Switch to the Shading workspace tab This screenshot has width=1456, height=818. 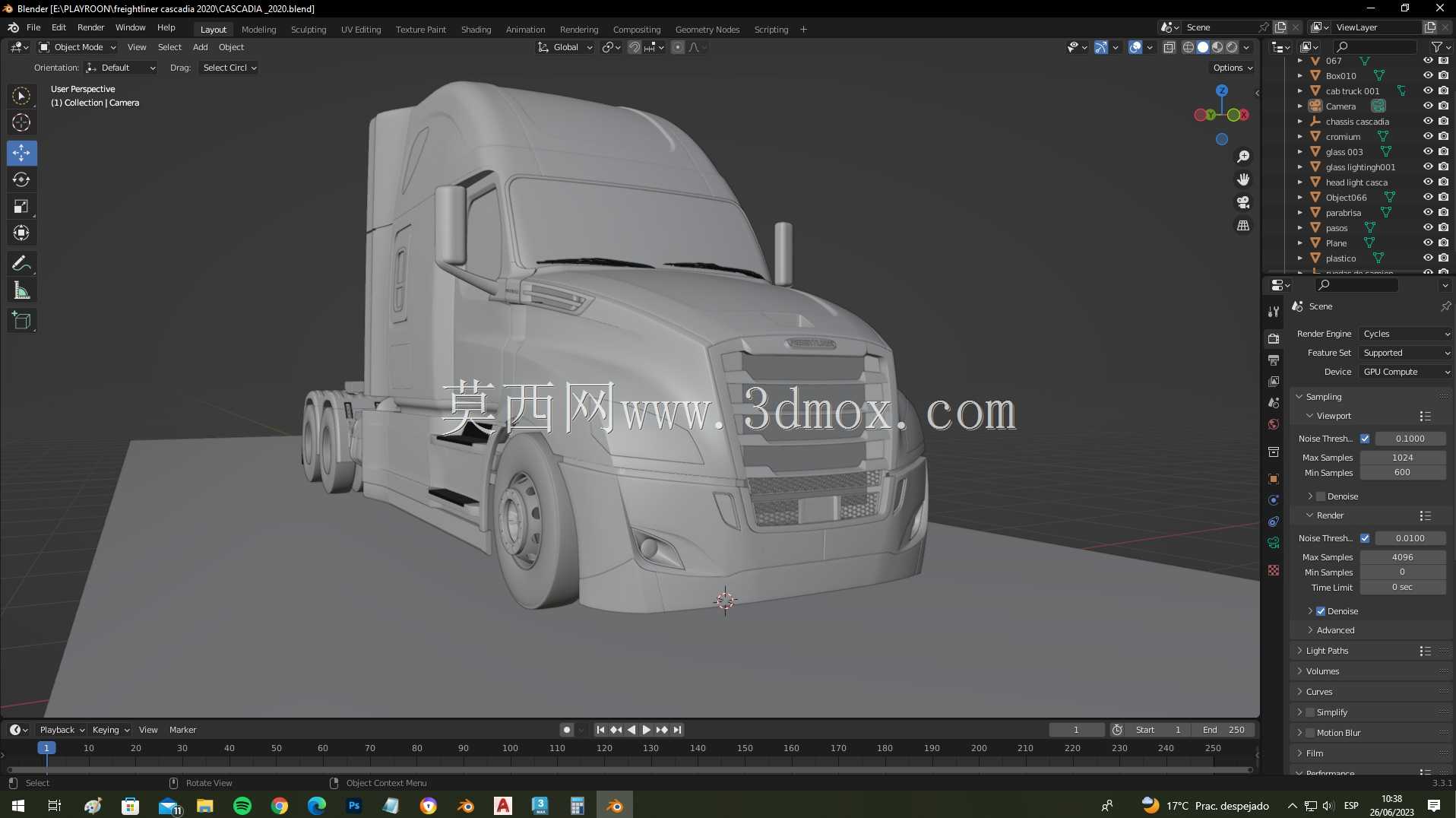(x=476, y=30)
